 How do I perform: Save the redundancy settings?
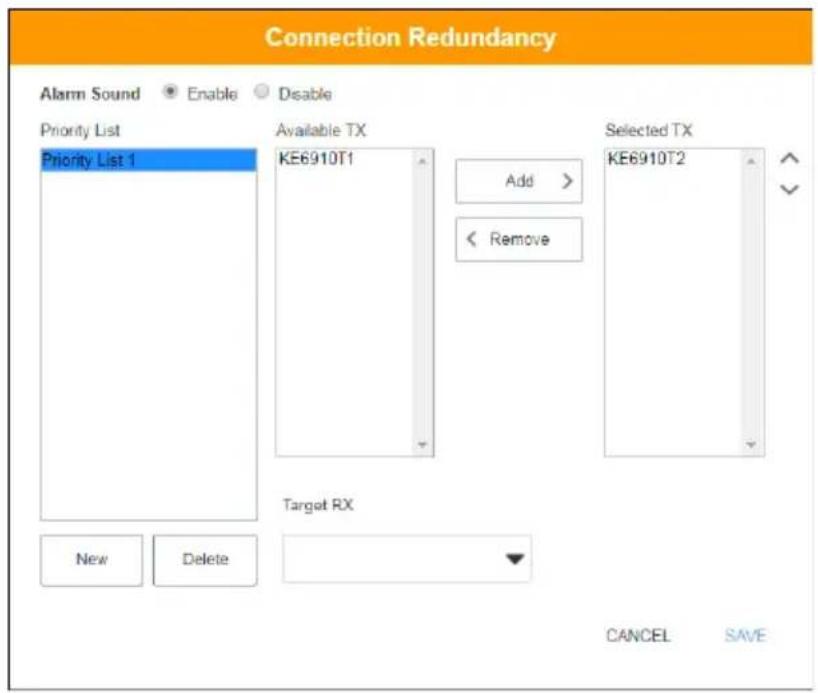(745, 635)
